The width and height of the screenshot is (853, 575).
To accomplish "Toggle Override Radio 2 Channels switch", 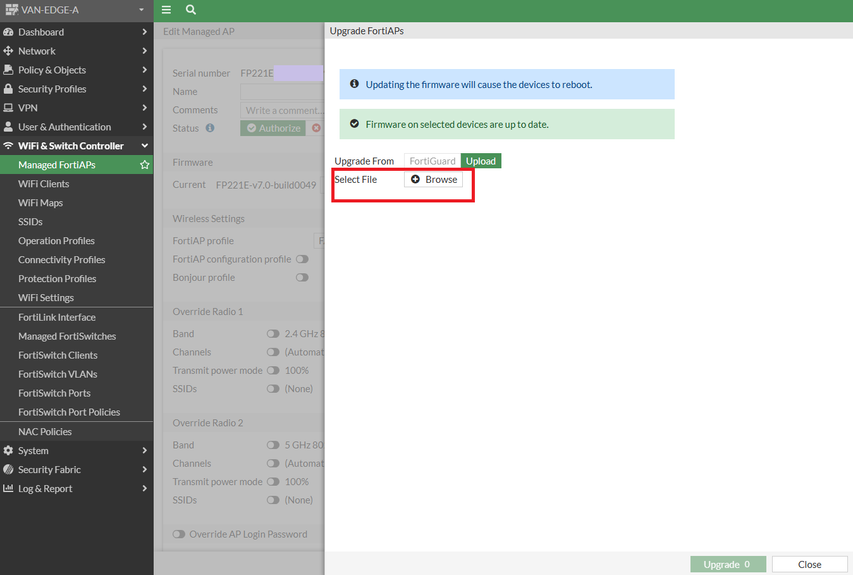I will coord(273,463).
